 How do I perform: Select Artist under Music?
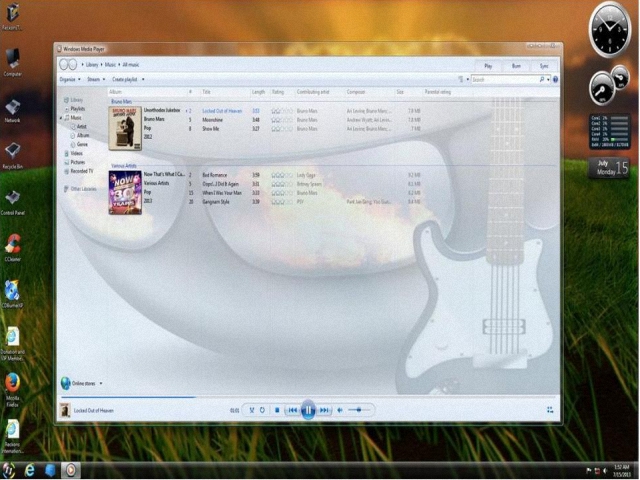82,127
